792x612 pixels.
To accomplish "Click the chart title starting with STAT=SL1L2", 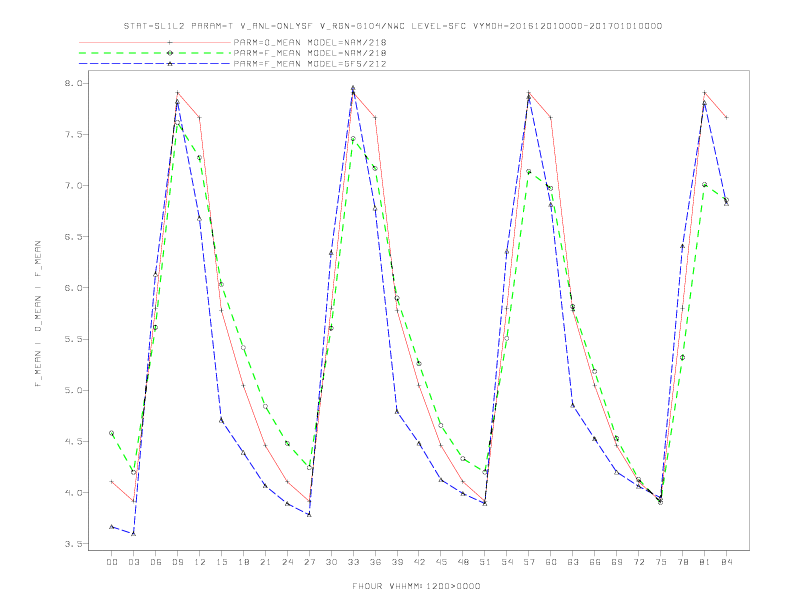I will coord(393,26).
